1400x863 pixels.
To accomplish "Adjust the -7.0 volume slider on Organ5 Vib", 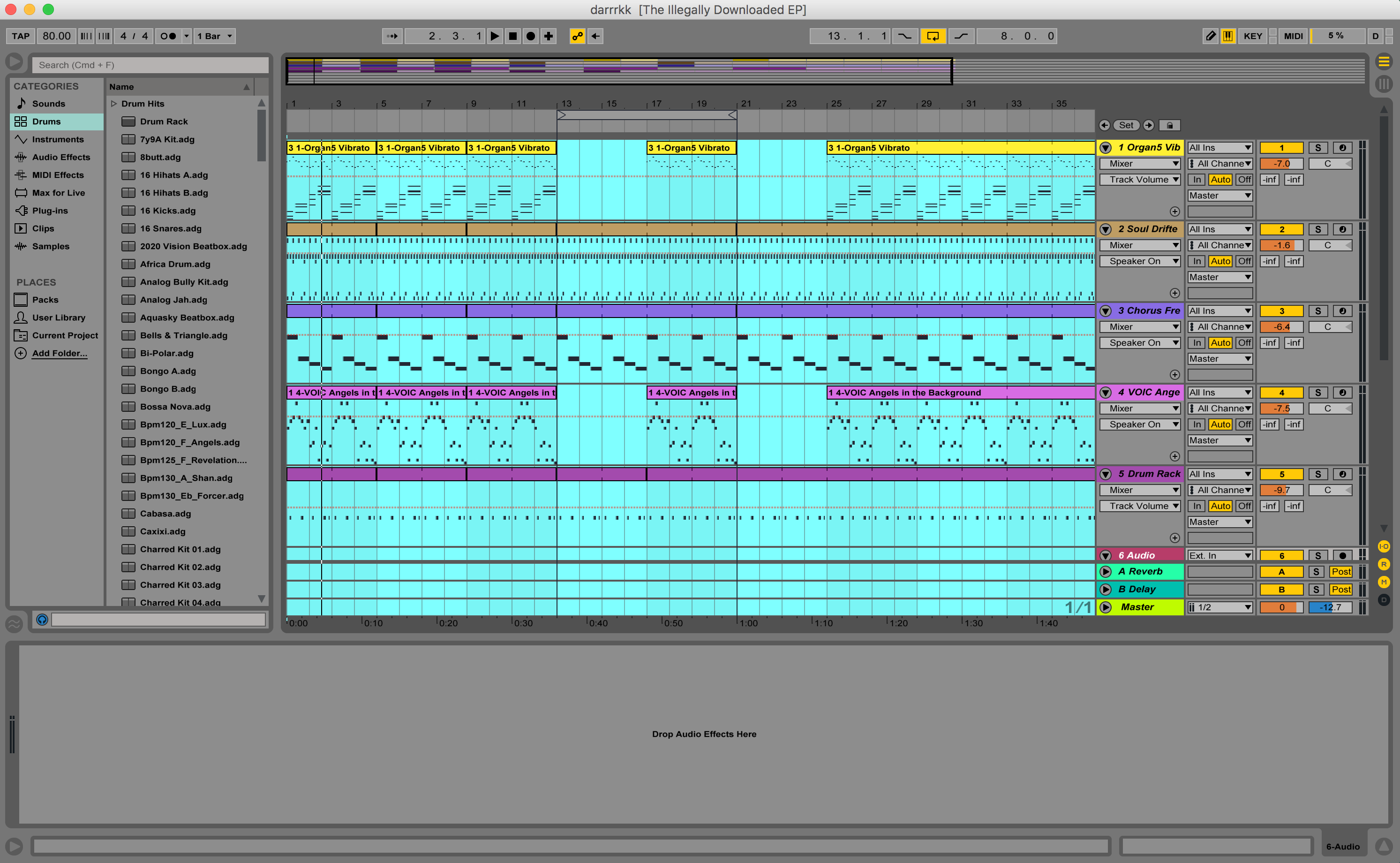I will pyautogui.click(x=1281, y=163).
